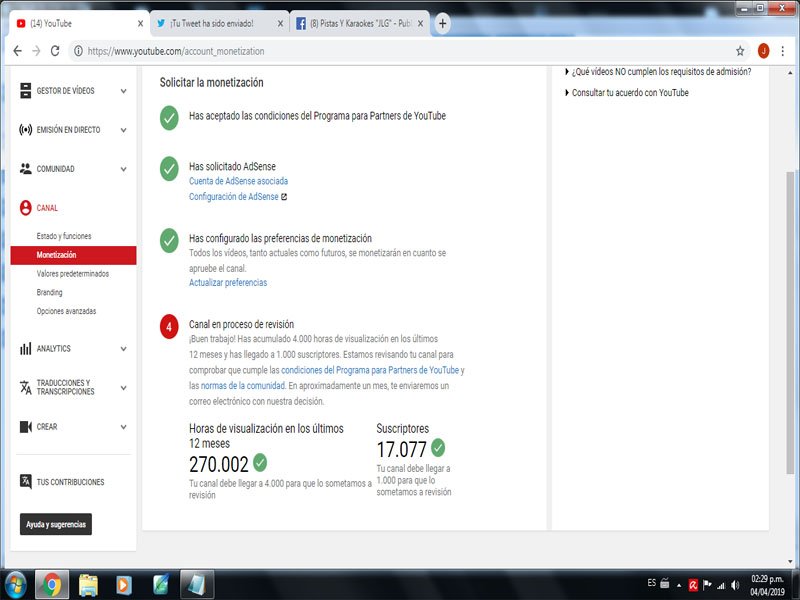Image resolution: width=800 pixels, height=600 pixels.
Task: Select Opciones avanzadas in the sidebar
Action: (x=66, y=311)
